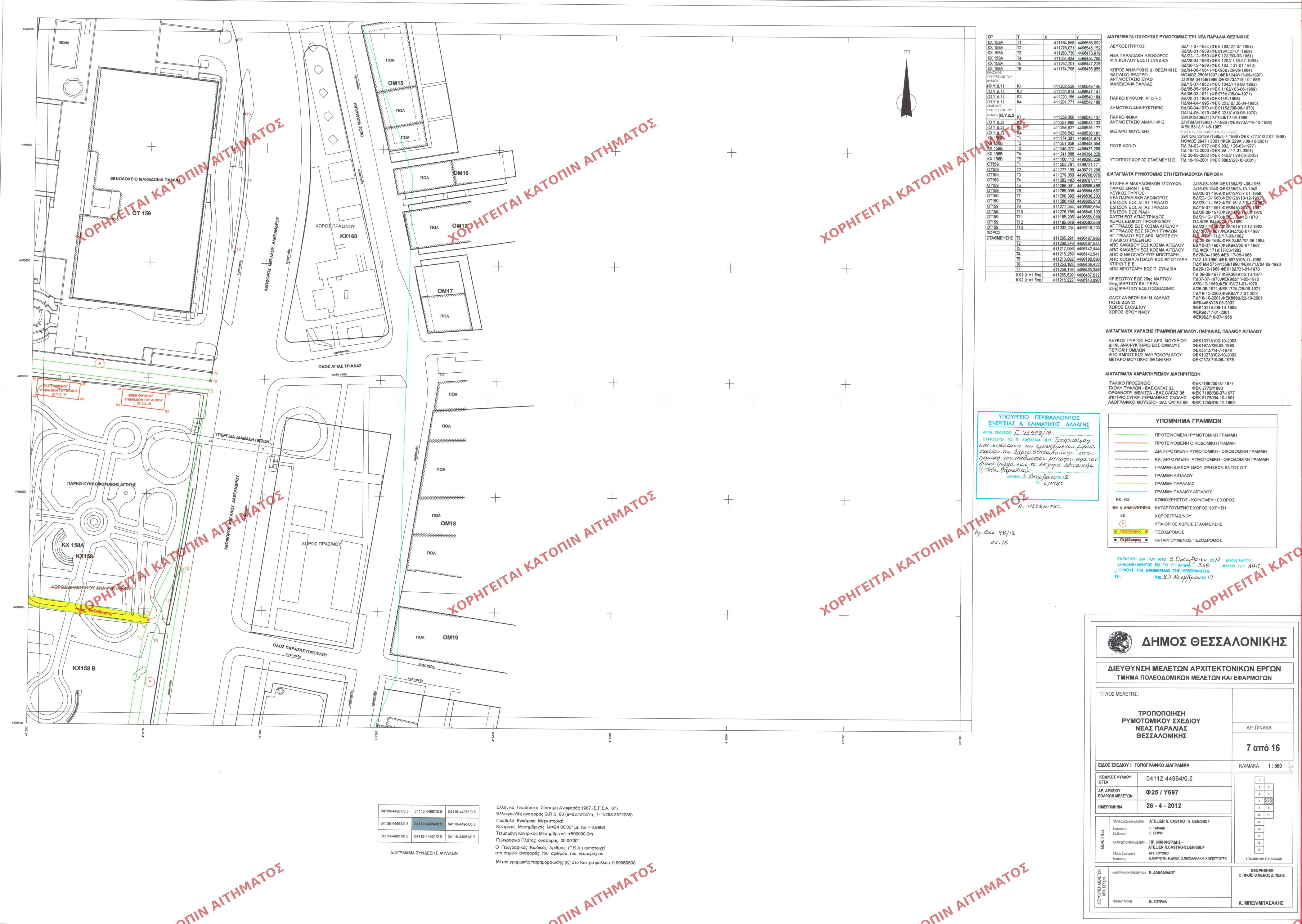Click the OM18 block label
The width and height of the screenshot is (1302, 924).
coord(448,523)
